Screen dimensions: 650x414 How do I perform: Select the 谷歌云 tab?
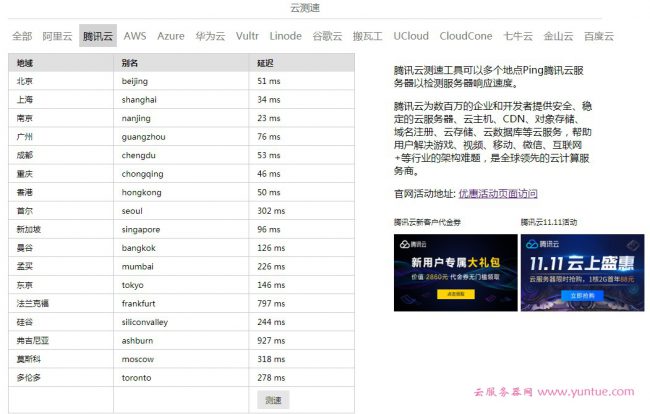coord(327,36)
